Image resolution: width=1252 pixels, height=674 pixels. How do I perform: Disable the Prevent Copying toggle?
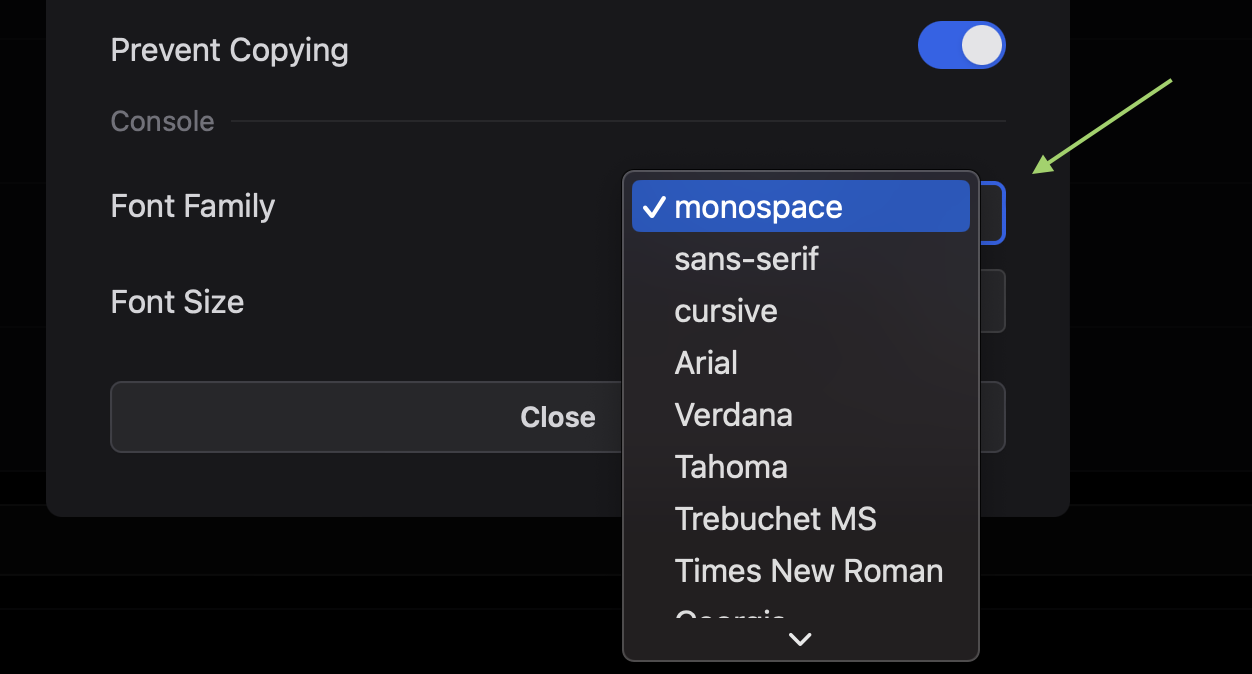[x=961, y=44]
